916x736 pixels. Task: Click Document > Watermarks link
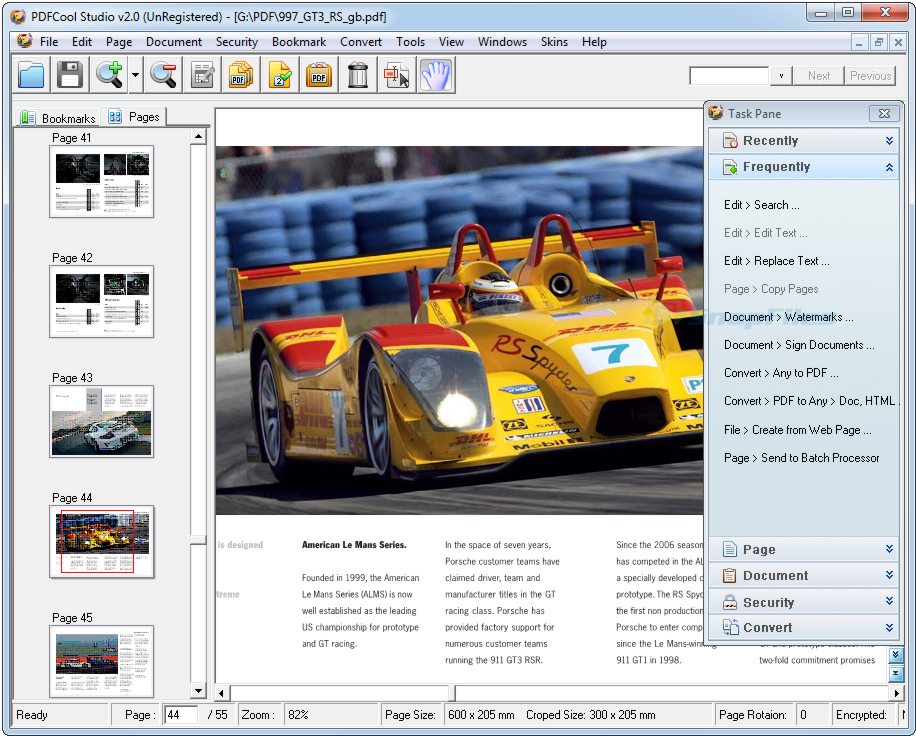click(x=788, y=317)
